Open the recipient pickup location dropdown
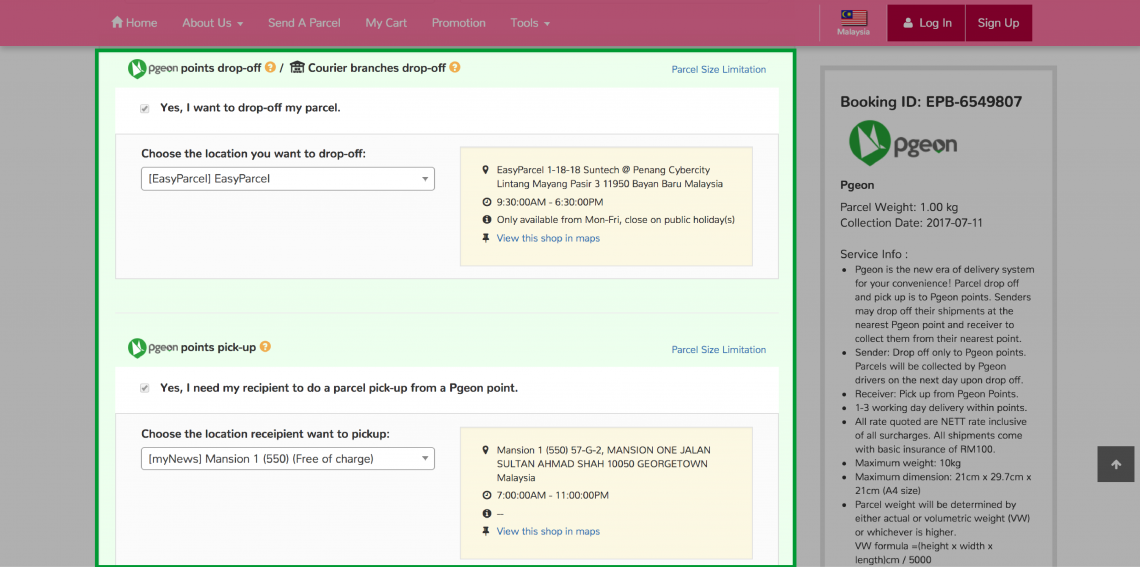Viewport: 1140px width, 567px height. [x=287, y=459]
